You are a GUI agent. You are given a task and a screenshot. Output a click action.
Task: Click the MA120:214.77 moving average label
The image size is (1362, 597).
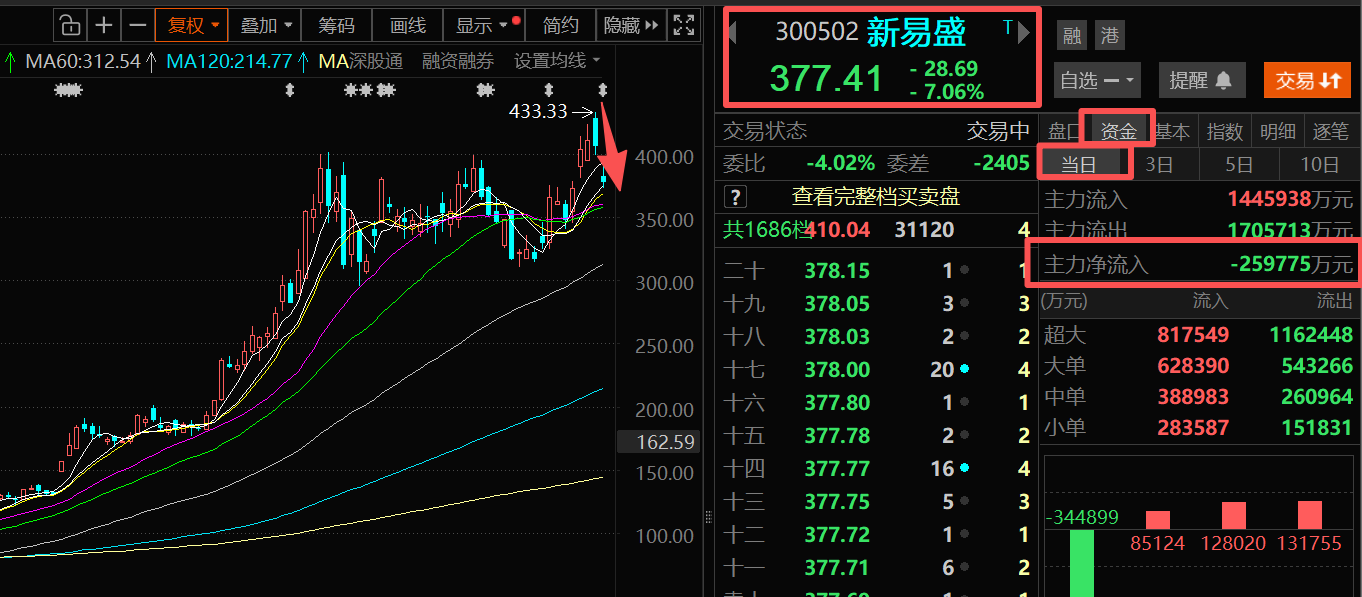click(x=229, y=61)
